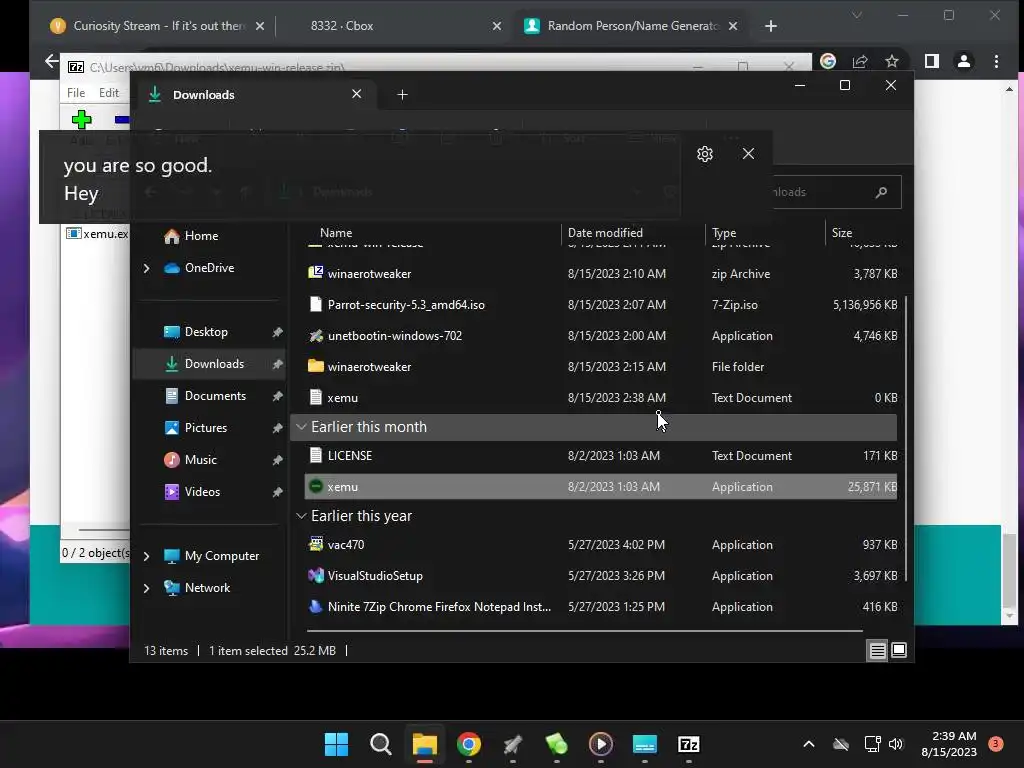Open a new Chrome tab
This screenshot has height=768, width=1024.
click(771, 26)
